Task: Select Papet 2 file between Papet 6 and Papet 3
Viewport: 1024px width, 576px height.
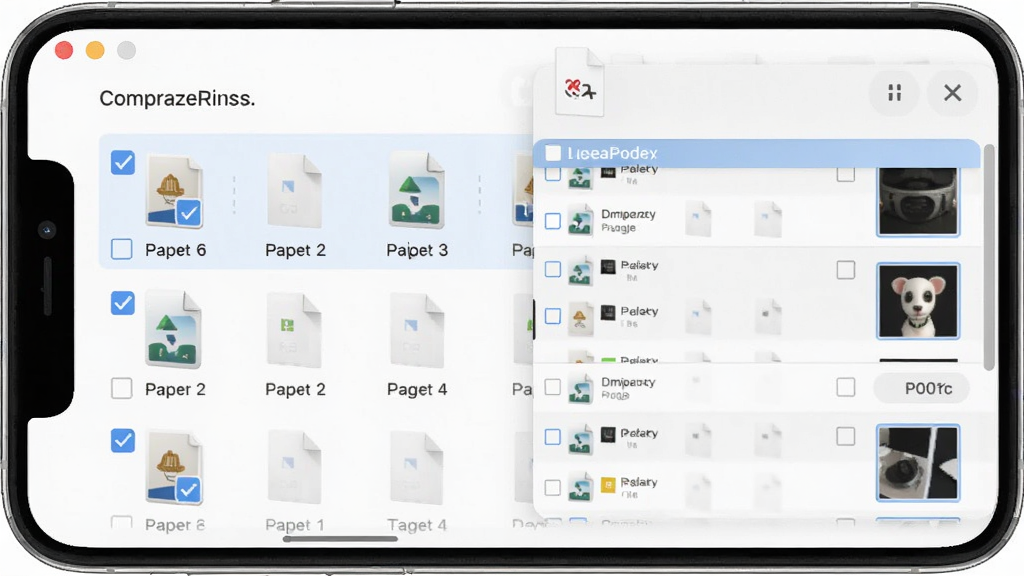Action: pos(295,191)
